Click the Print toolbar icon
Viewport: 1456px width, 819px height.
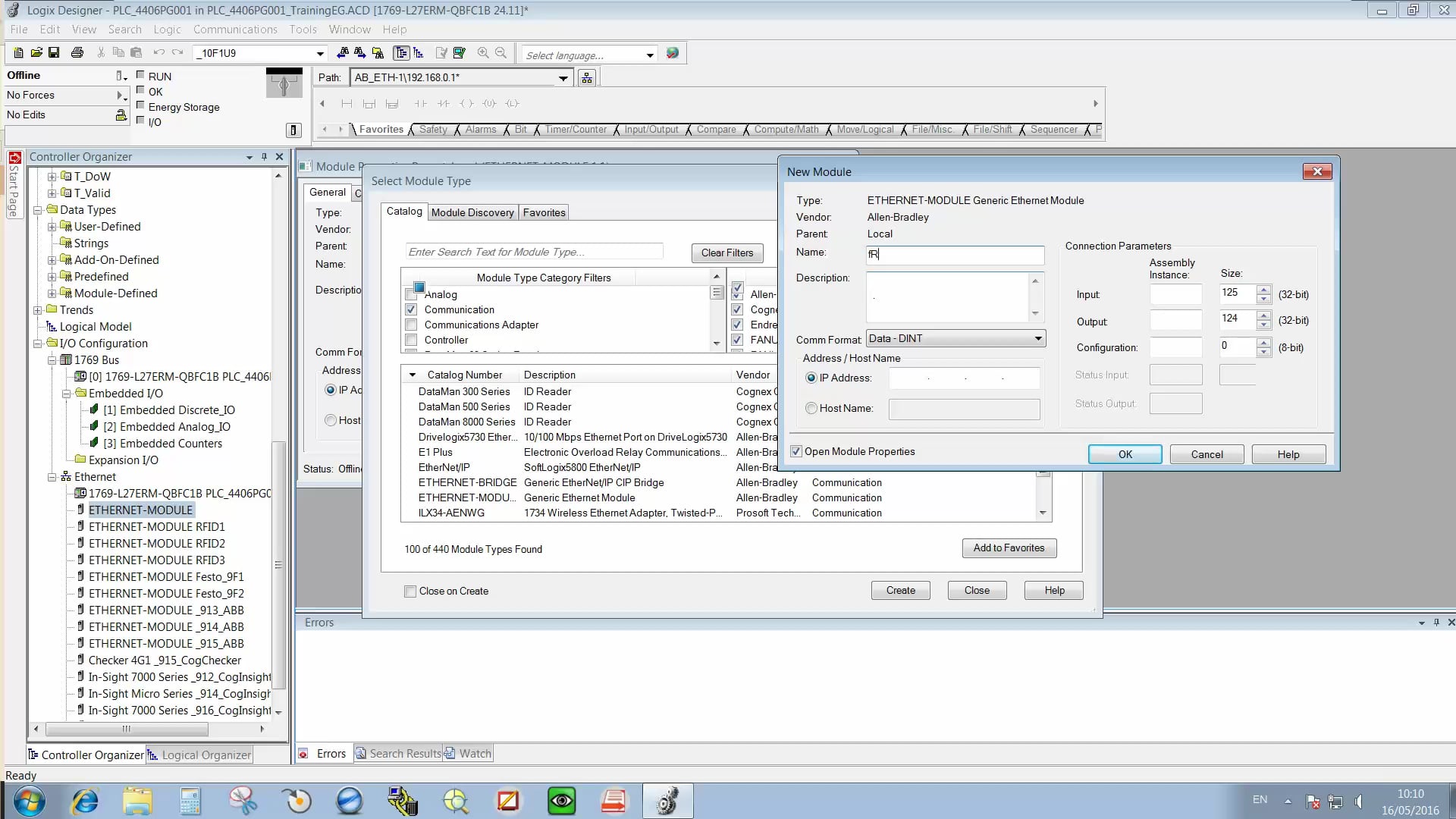point(78,53)
